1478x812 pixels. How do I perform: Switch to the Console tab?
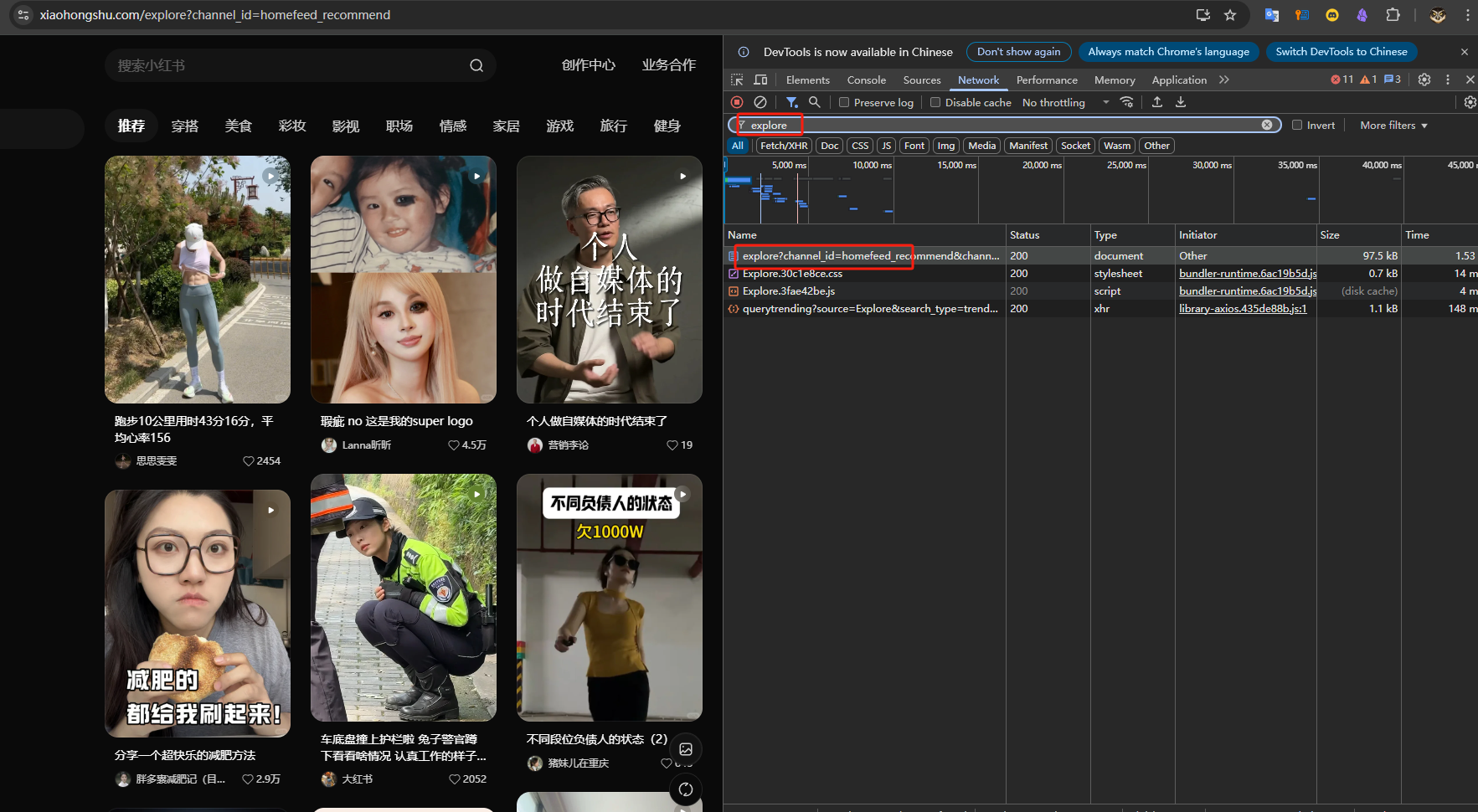click(x=866, y=80)
